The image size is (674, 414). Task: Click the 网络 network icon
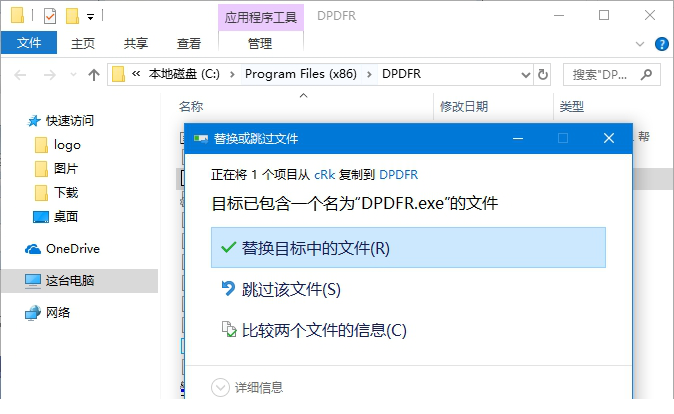pyautogui.click(x=33, y=313)
